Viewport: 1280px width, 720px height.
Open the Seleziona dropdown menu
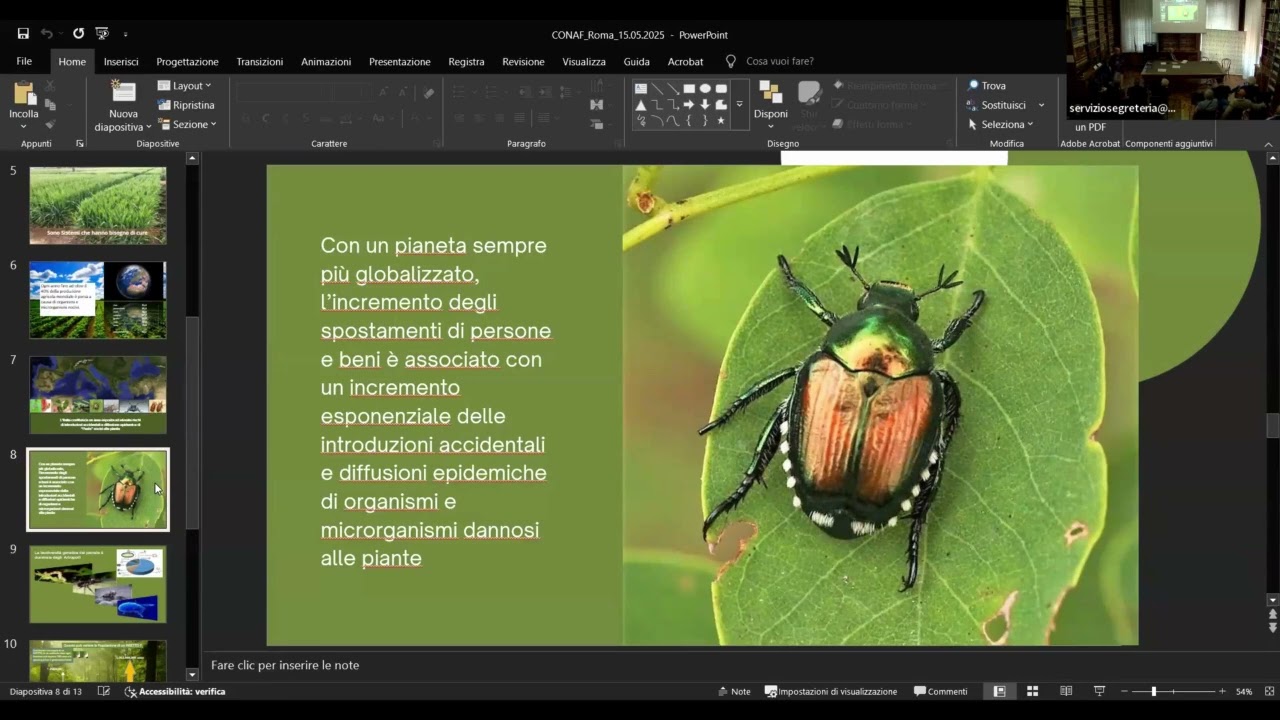pos(1000,125)
